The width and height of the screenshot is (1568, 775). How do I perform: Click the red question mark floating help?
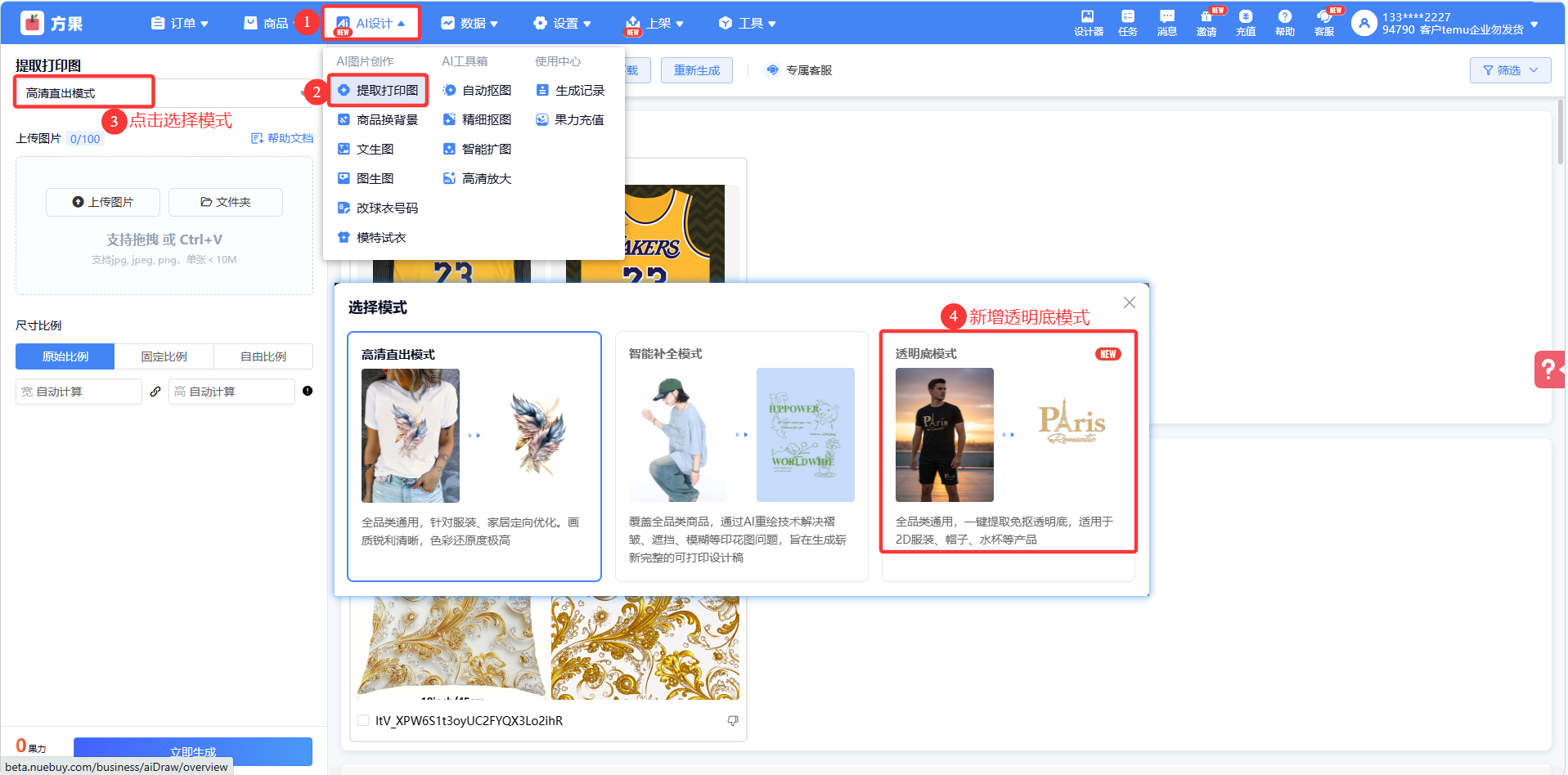[1549, 370]
